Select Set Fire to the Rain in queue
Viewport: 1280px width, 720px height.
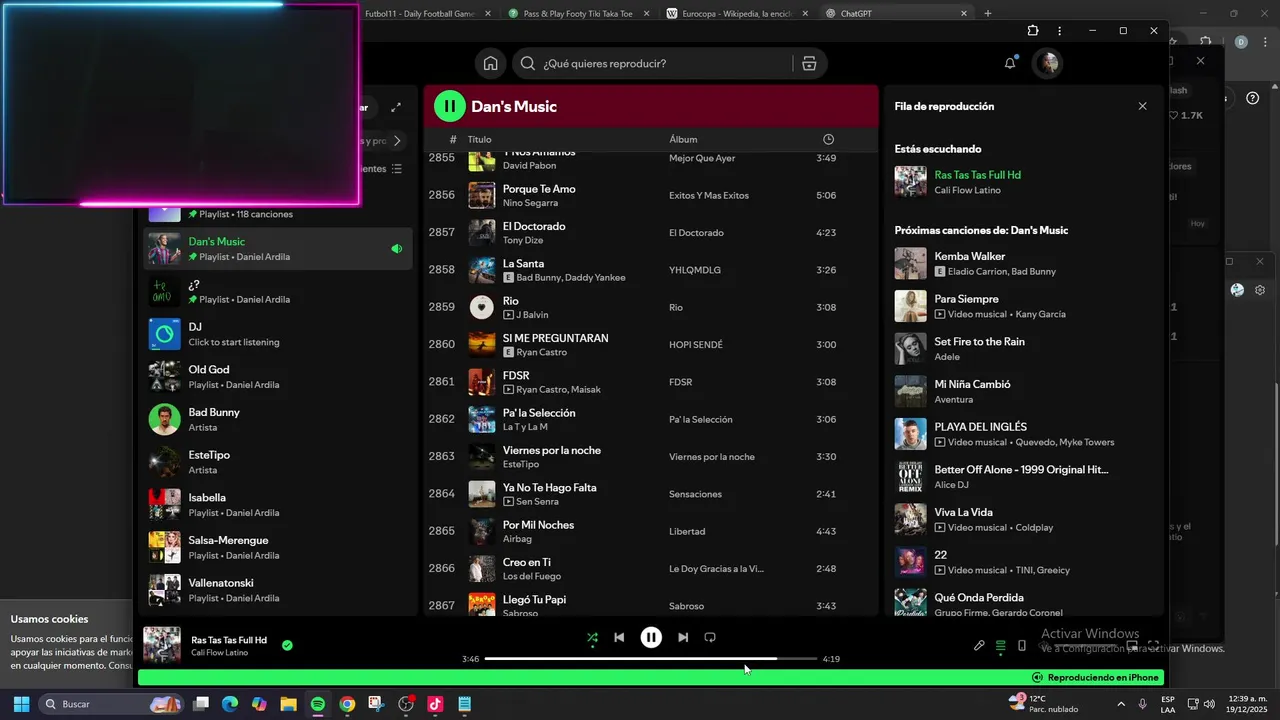[x=1023, y=349]
